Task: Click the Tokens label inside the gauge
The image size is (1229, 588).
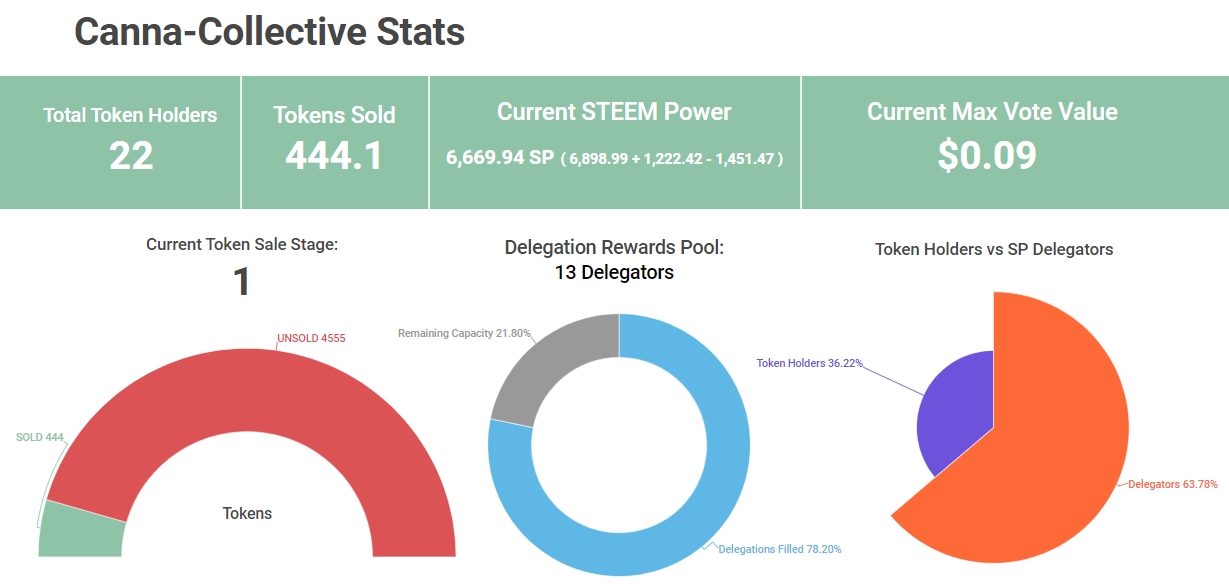Action: pos(247,513)
